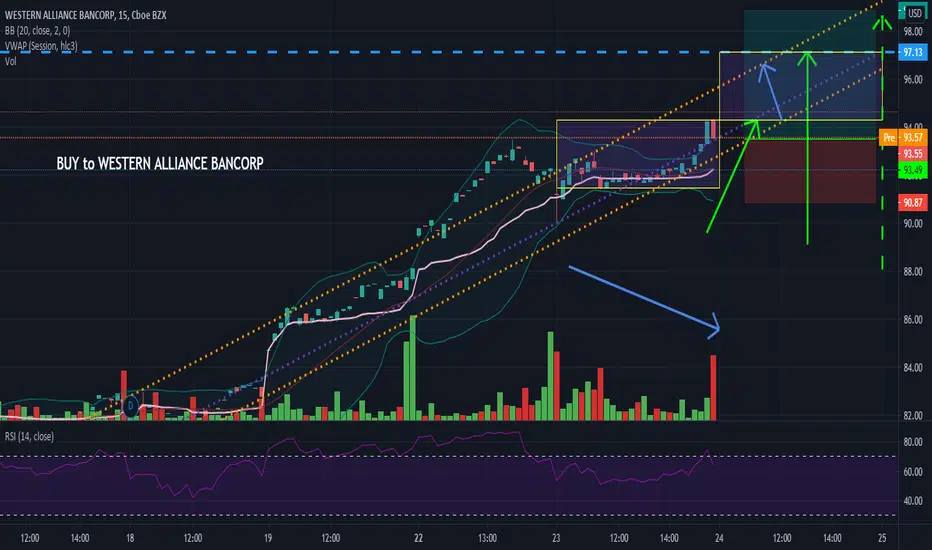Image resolution: width=932 pixels, height=550 pixels.
Task: Click the 13:00 time axis label
Action: pos(487,538)
